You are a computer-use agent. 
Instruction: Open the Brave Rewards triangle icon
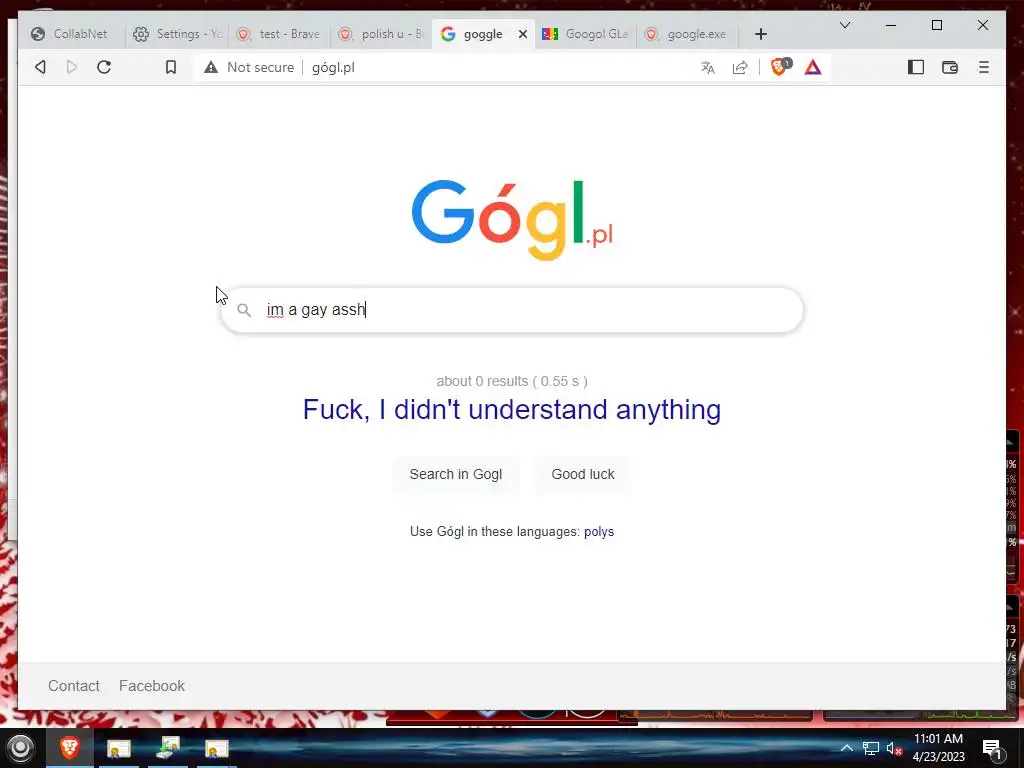813,67
